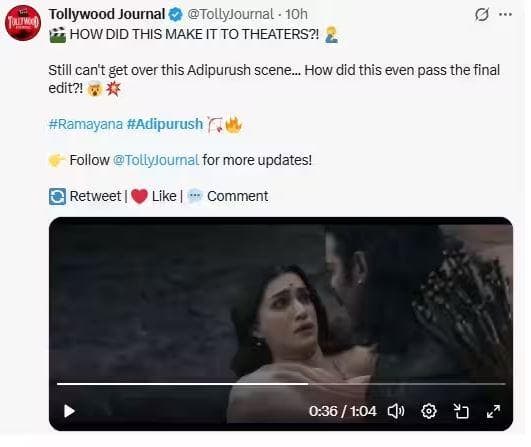Open the #Ramayana hashtag
The width and height of the screenshot is (531, 447).
pos(86,124)
